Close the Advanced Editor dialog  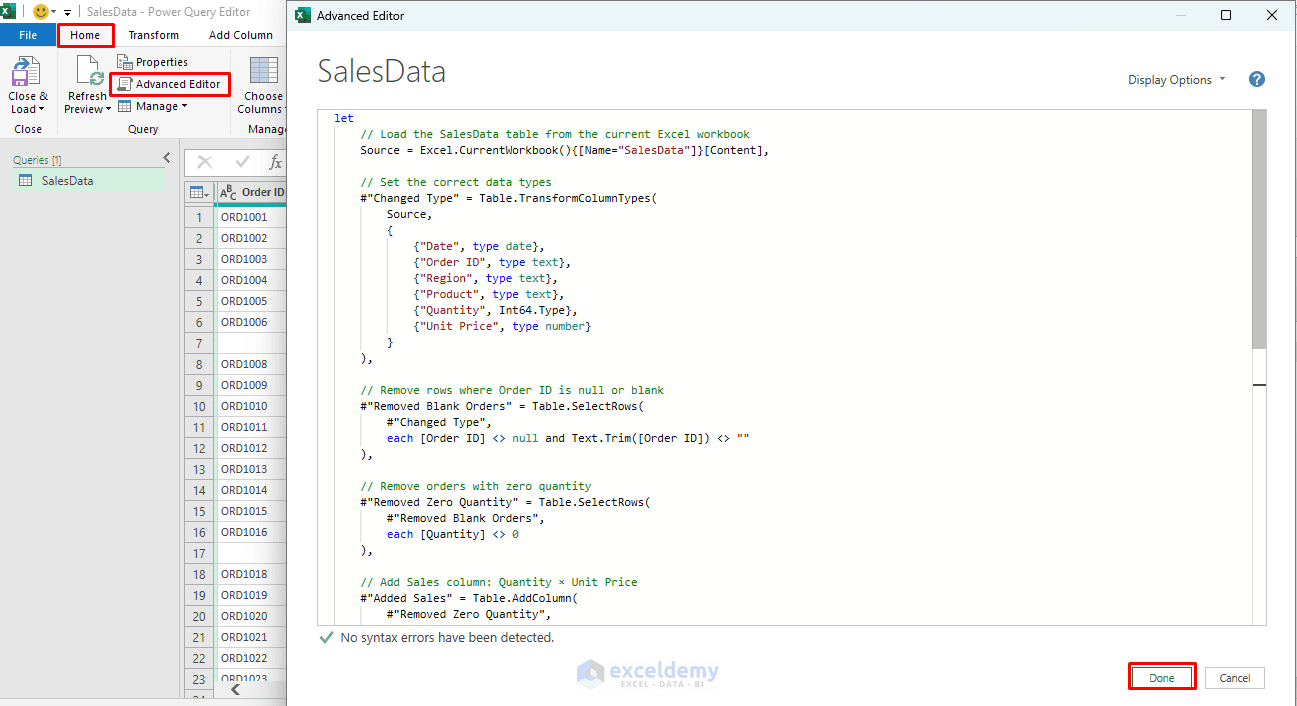point(1272,15)
